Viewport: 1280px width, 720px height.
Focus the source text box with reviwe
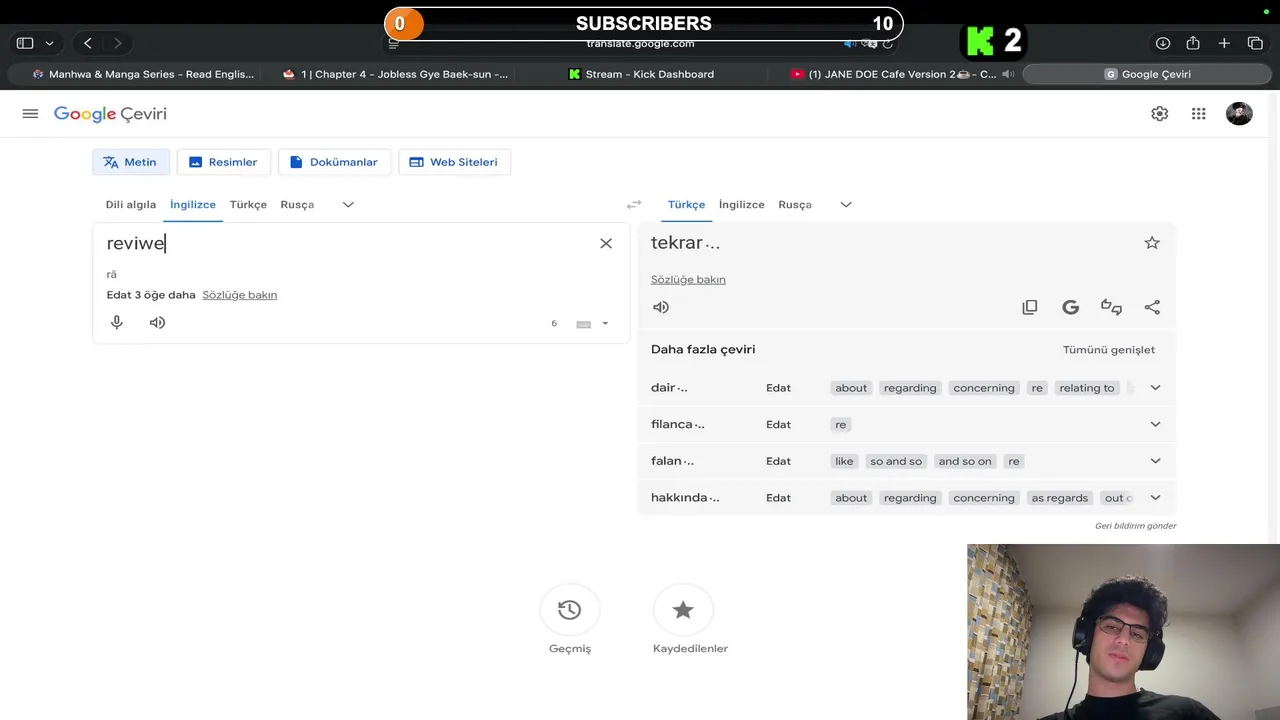pyautogui.click(x=345, y=243)
